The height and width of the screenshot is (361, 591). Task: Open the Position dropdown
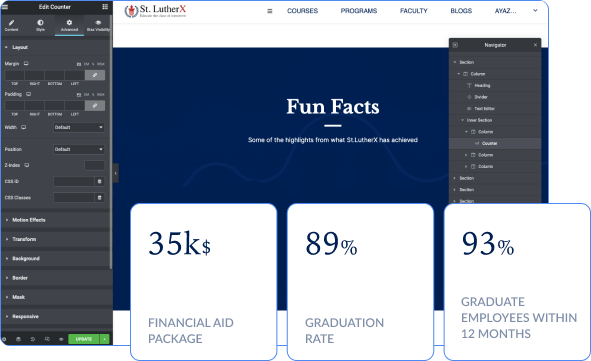click(x=79, y=149)
